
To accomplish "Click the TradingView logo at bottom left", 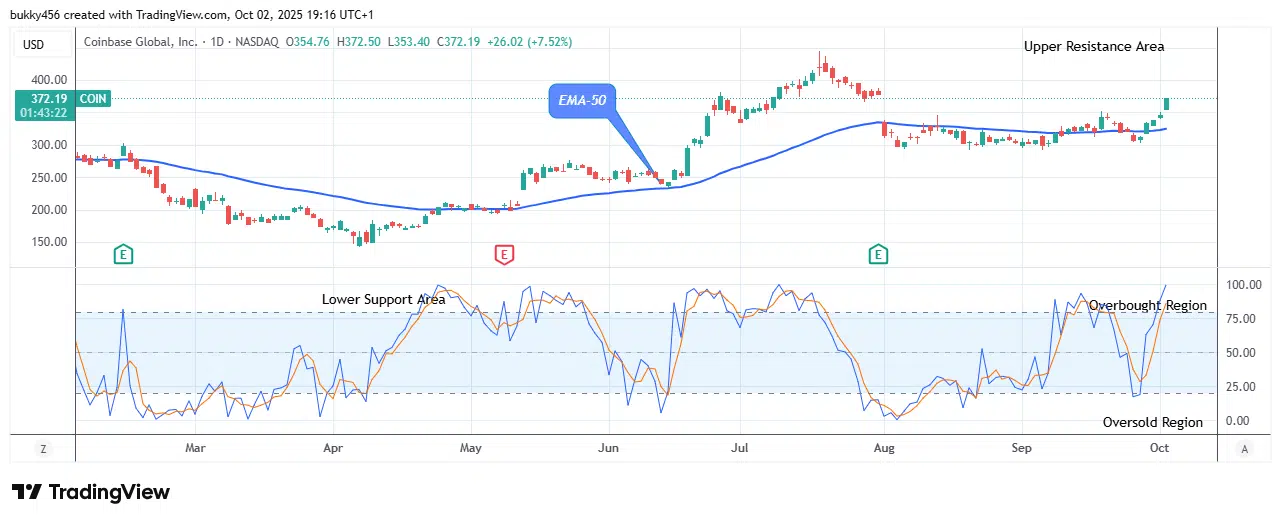I will click(91, 492).
